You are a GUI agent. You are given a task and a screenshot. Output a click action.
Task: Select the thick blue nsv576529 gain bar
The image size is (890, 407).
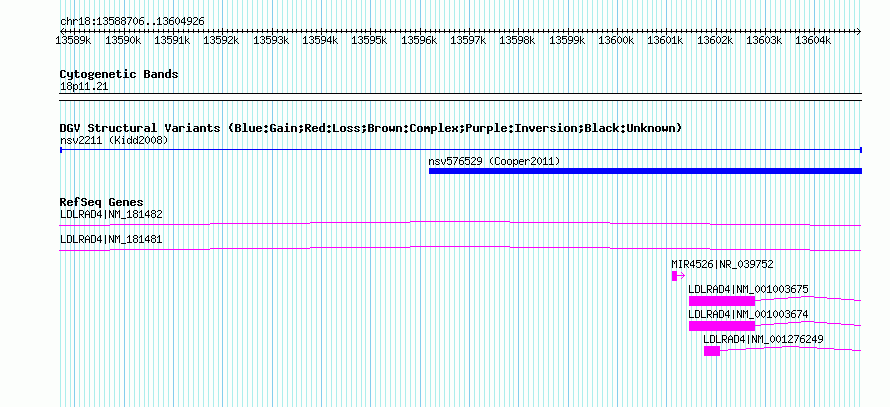(x=645, y=171)
